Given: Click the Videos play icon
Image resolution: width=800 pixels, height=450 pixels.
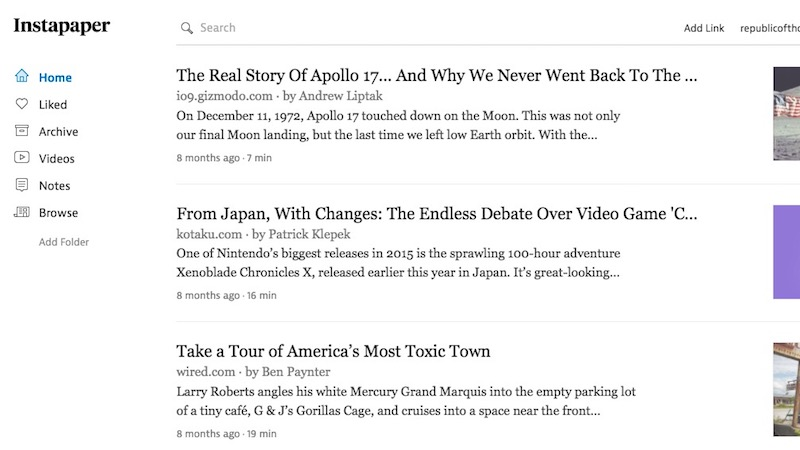Looking at the screenshot, I should (x=21, y=157).
